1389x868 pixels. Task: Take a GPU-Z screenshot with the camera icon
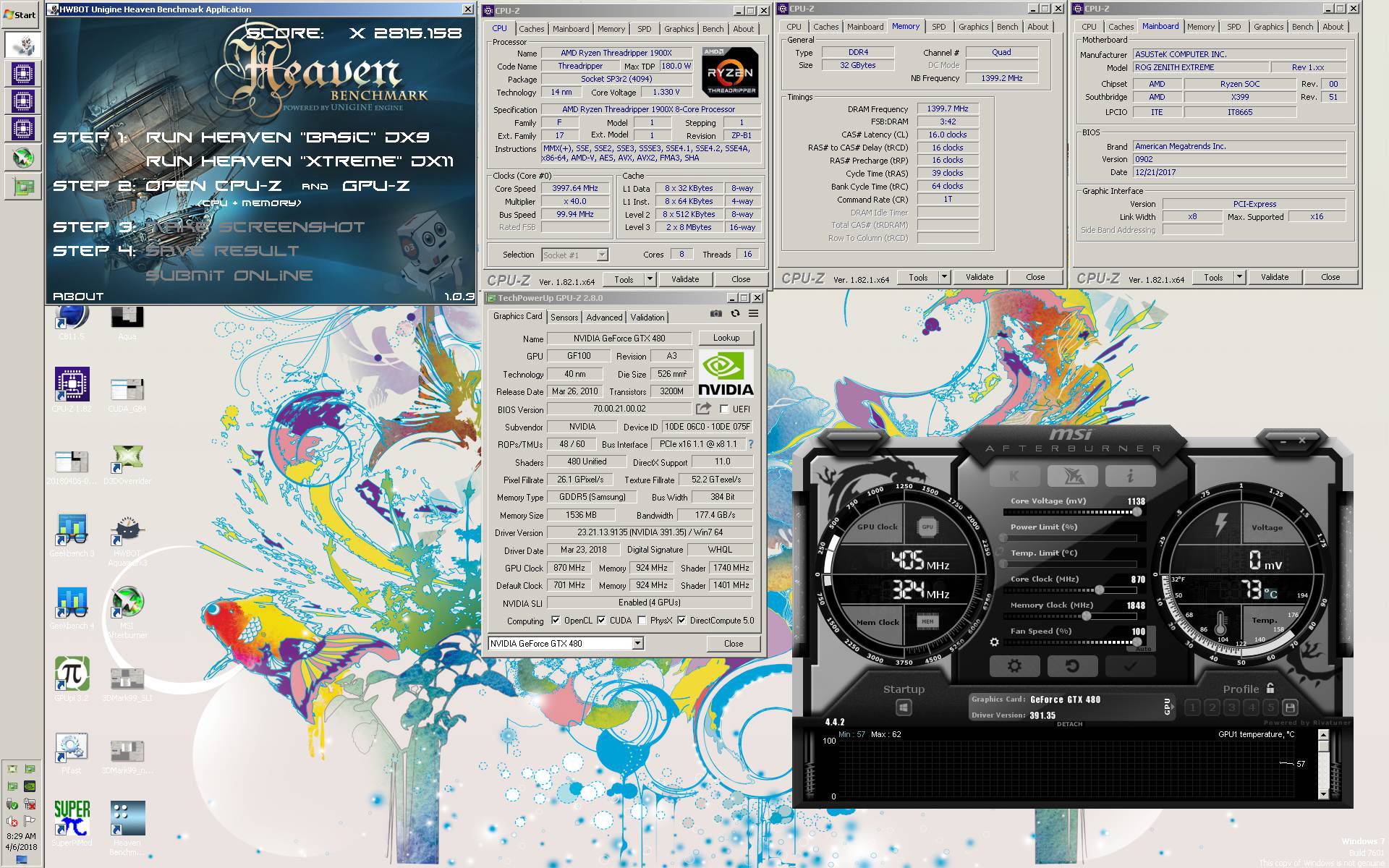[x=715, y=313]
